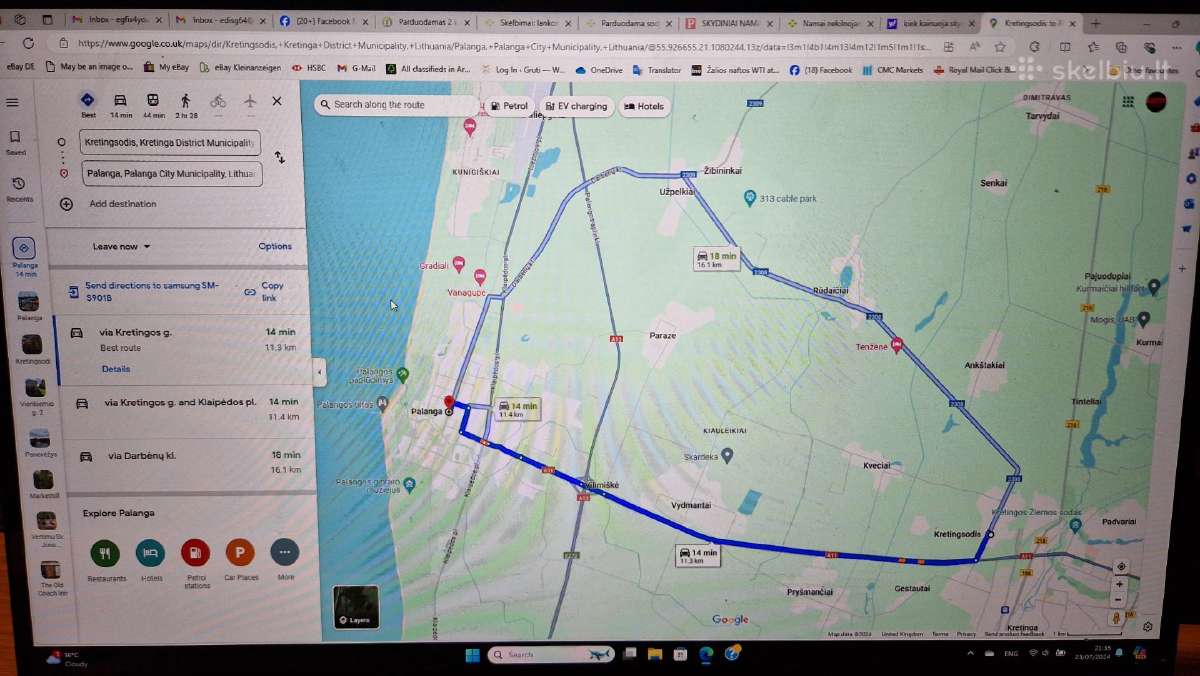Close the directions panel with X
This screenshot has height=676, width=1200.
pyautogui.click(x=277, y=101)
